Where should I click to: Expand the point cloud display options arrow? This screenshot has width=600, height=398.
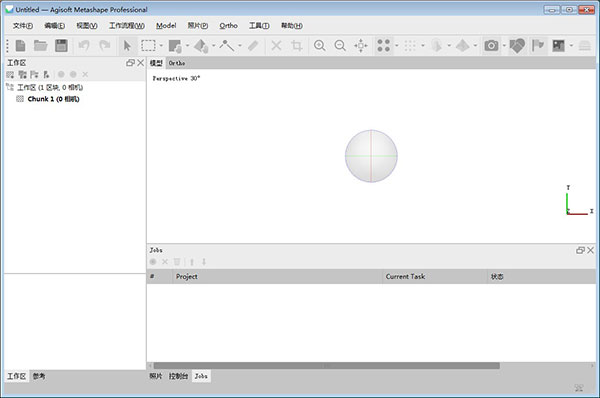coord(396,46)
